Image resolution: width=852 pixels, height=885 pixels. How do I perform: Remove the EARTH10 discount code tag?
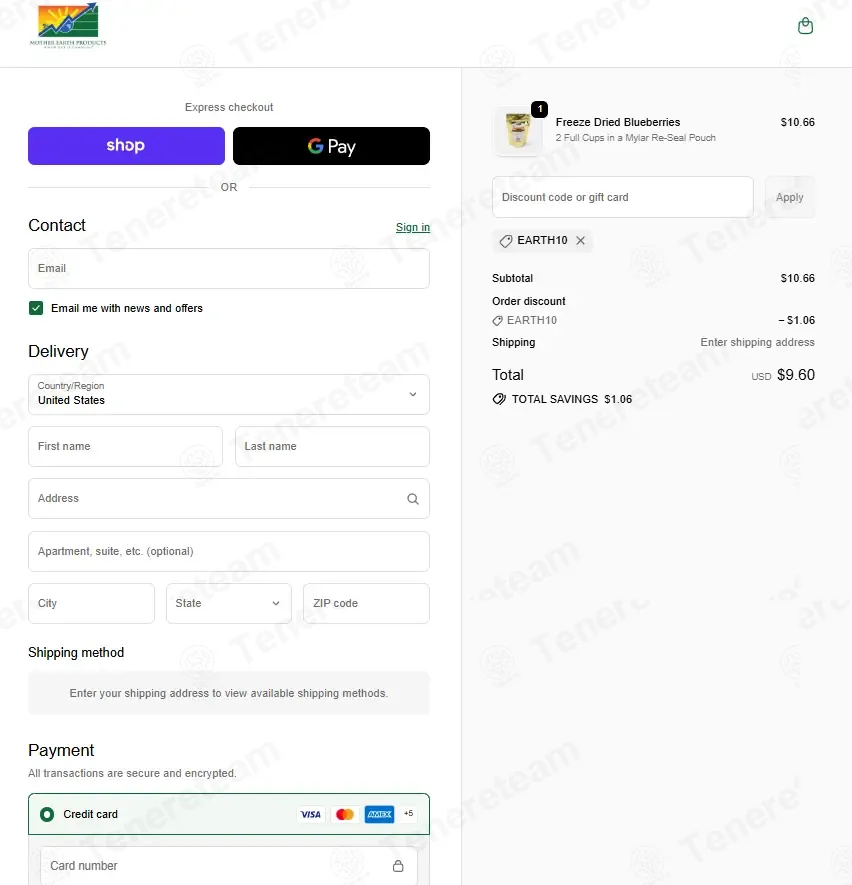point(580,240)
